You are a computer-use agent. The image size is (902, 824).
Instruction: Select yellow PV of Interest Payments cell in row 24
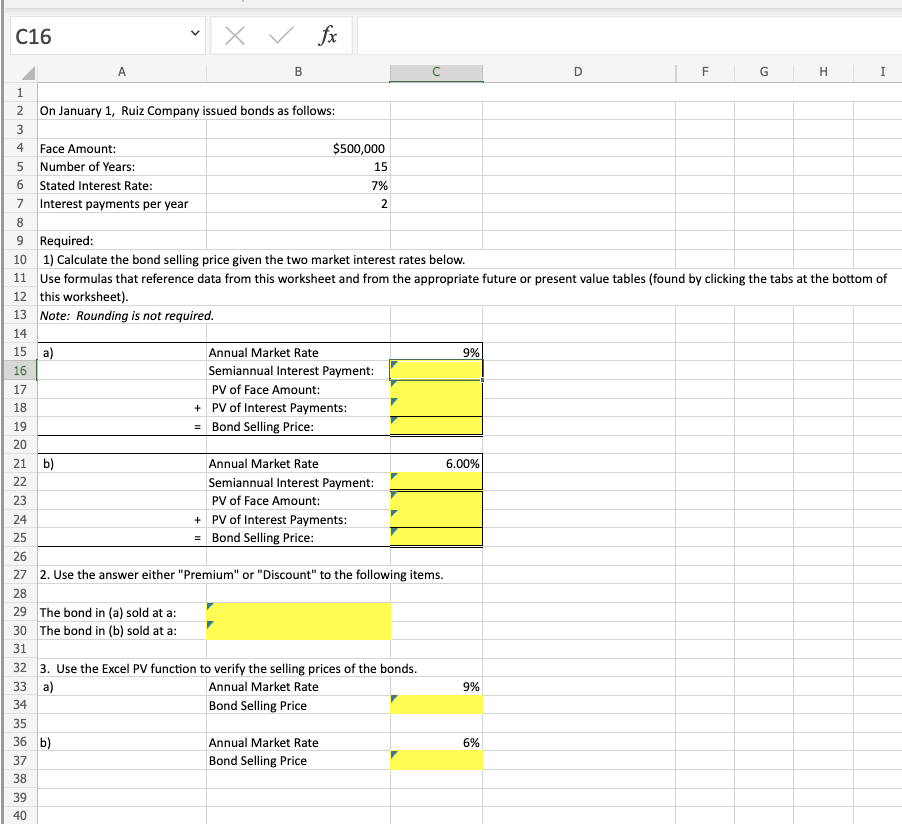[436, 519]
